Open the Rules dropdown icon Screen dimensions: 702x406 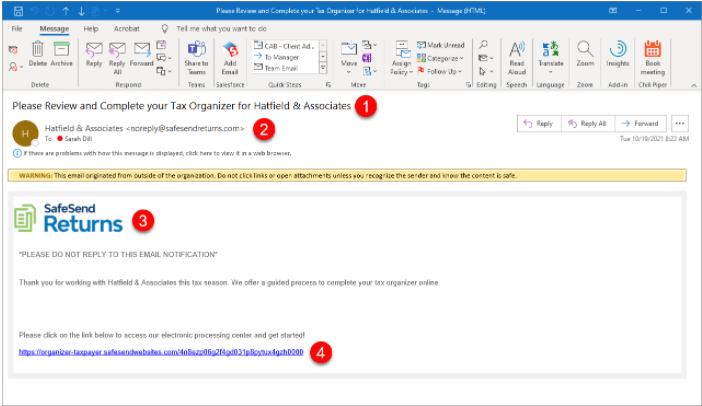click(x=369, y=45)
